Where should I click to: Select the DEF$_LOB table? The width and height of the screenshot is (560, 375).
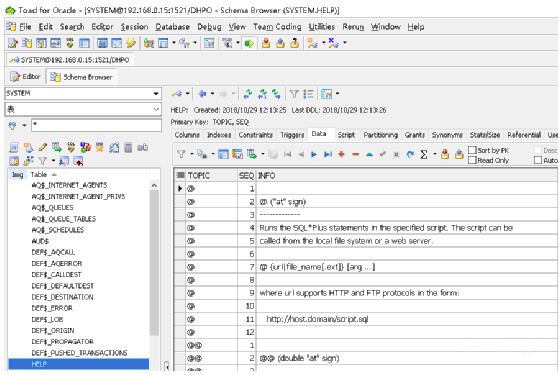click(47, 319)
